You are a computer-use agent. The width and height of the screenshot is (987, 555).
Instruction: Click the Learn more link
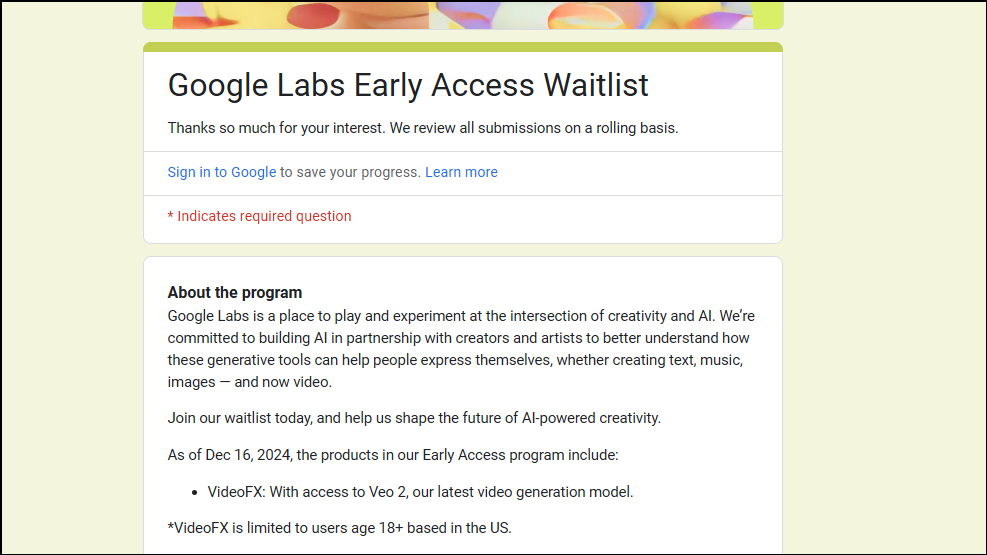[x=461, y=172]
